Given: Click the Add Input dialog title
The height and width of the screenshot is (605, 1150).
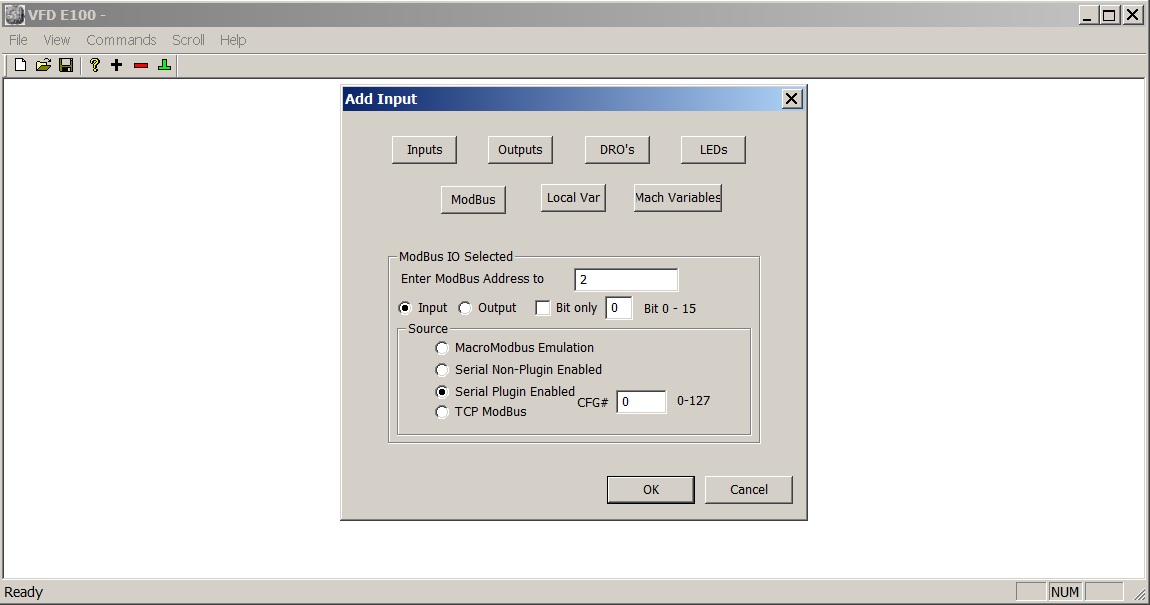Looking at the screenshot, I should click(381, 99).
